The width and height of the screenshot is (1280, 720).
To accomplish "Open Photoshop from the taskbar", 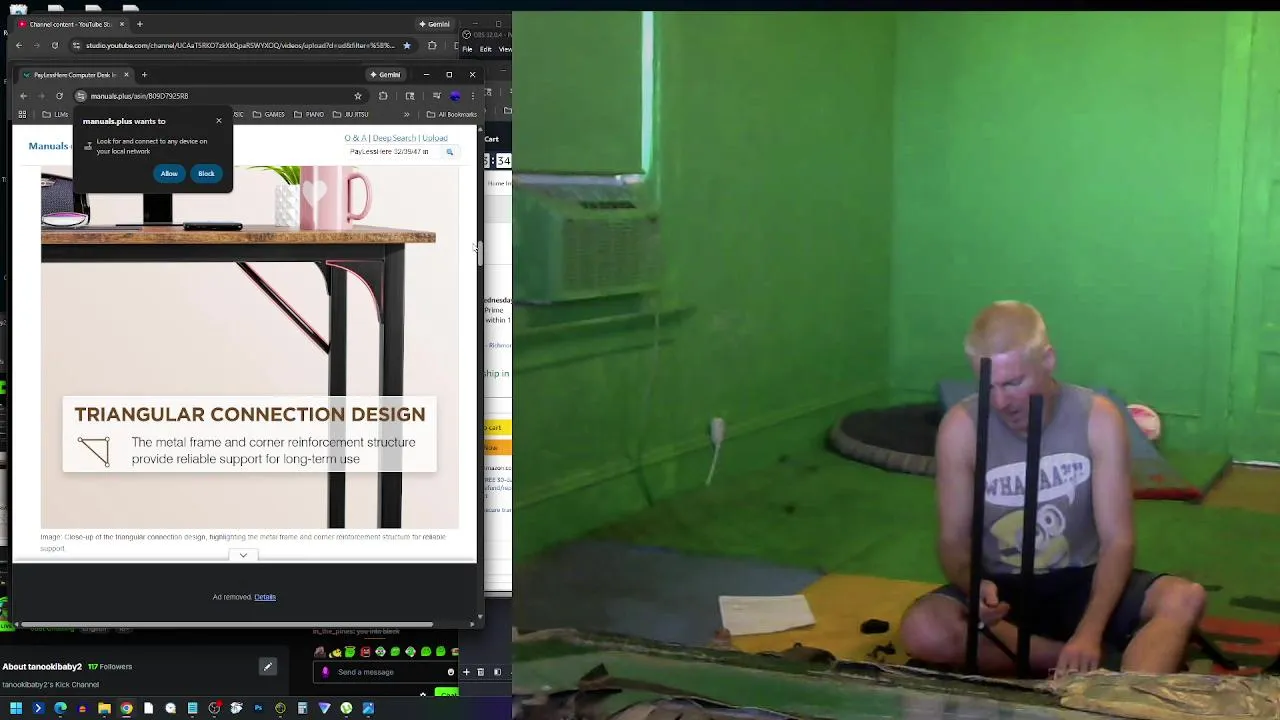I will click(x=258, y=709).
